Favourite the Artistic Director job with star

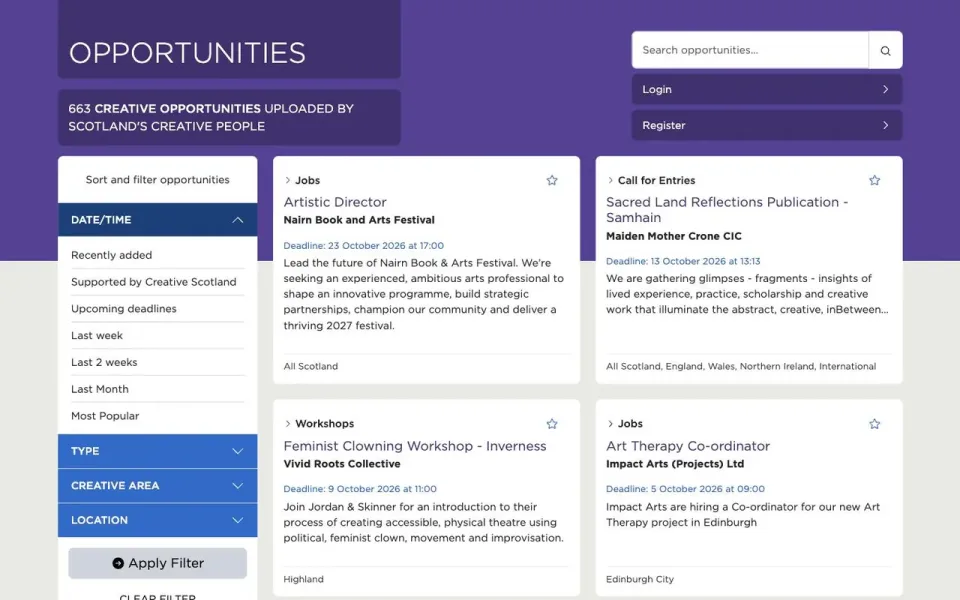coord(552,180)
